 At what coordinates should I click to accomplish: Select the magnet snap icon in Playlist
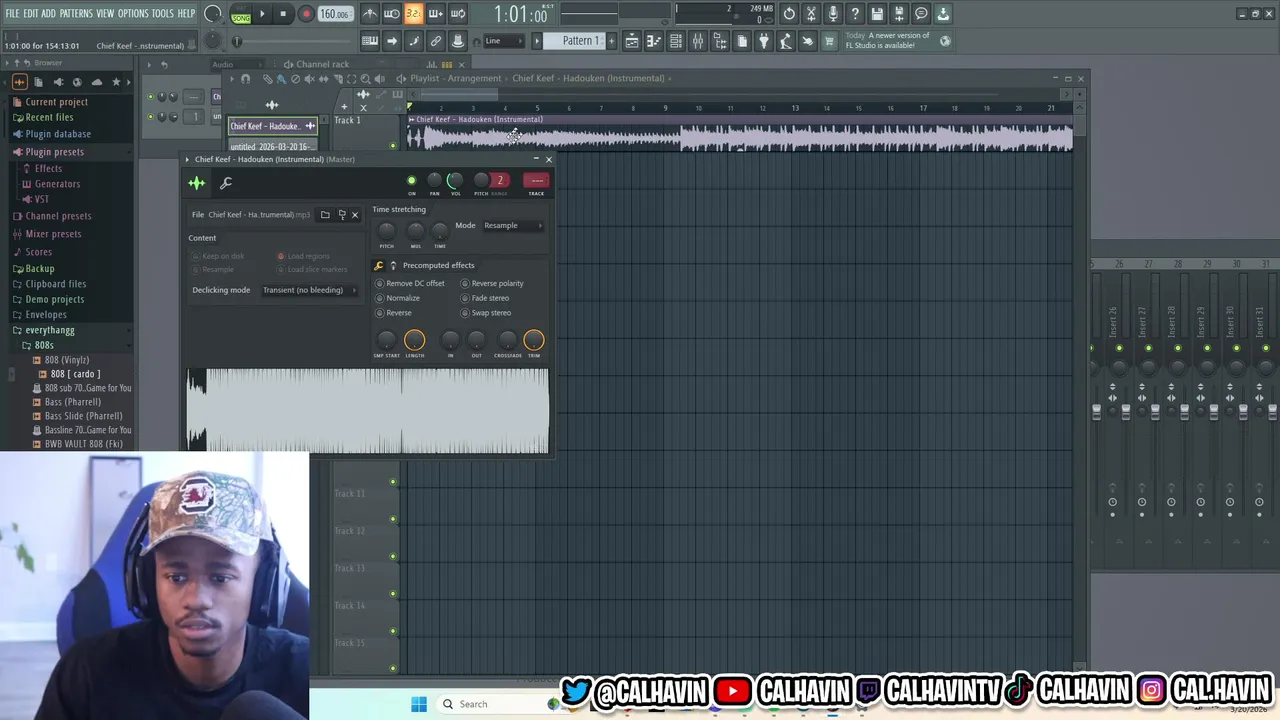245,79
